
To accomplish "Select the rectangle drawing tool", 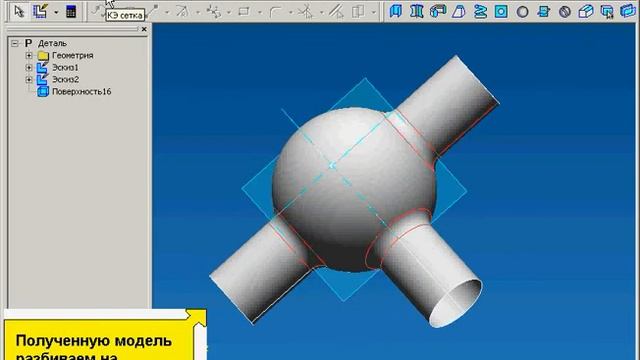I will click(x=244, y=11).
